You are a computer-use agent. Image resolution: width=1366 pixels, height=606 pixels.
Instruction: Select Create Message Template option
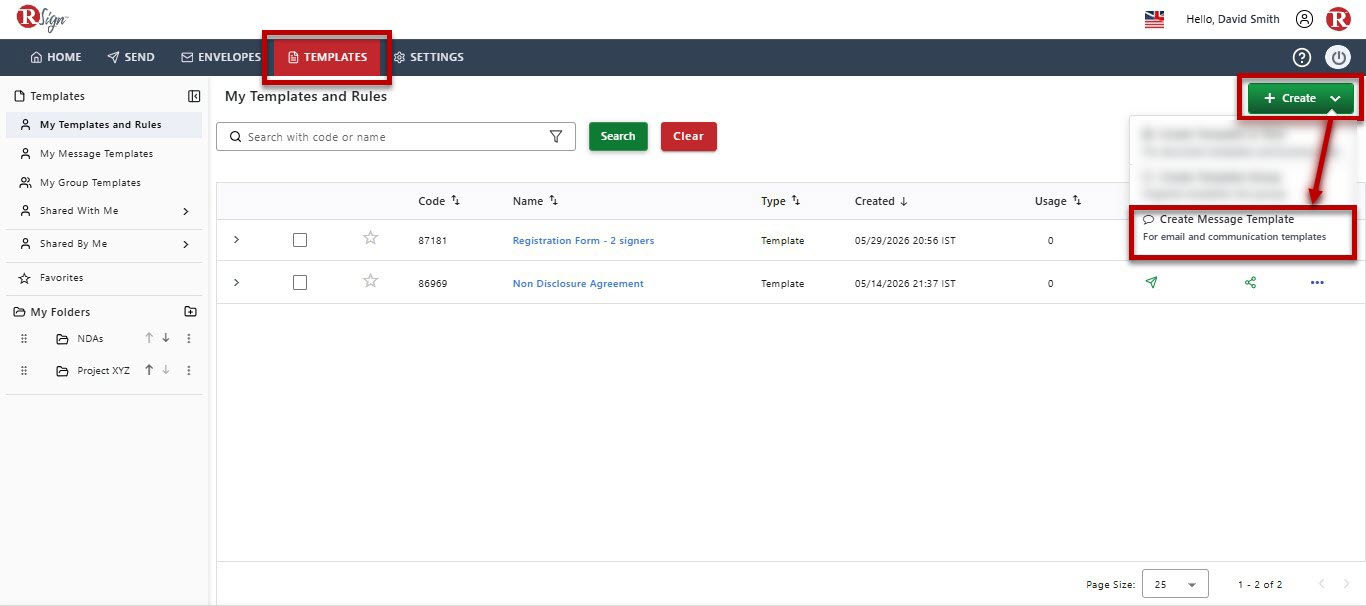[1243, 228]
